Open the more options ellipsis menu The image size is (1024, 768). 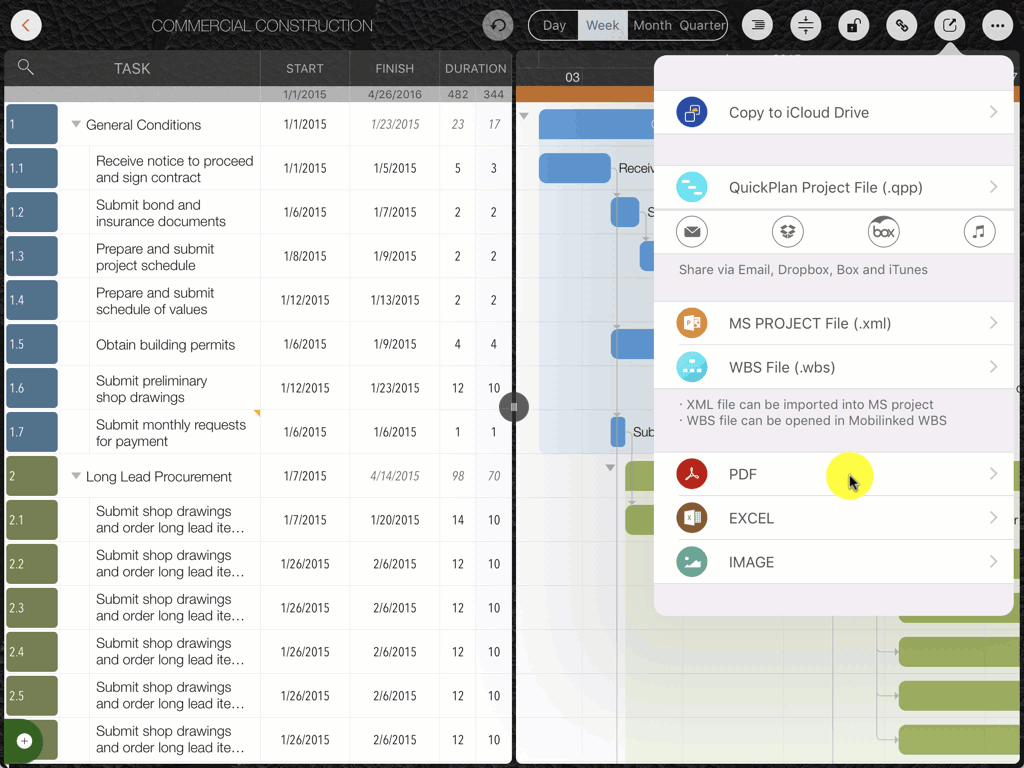click(x=995, y=26)
